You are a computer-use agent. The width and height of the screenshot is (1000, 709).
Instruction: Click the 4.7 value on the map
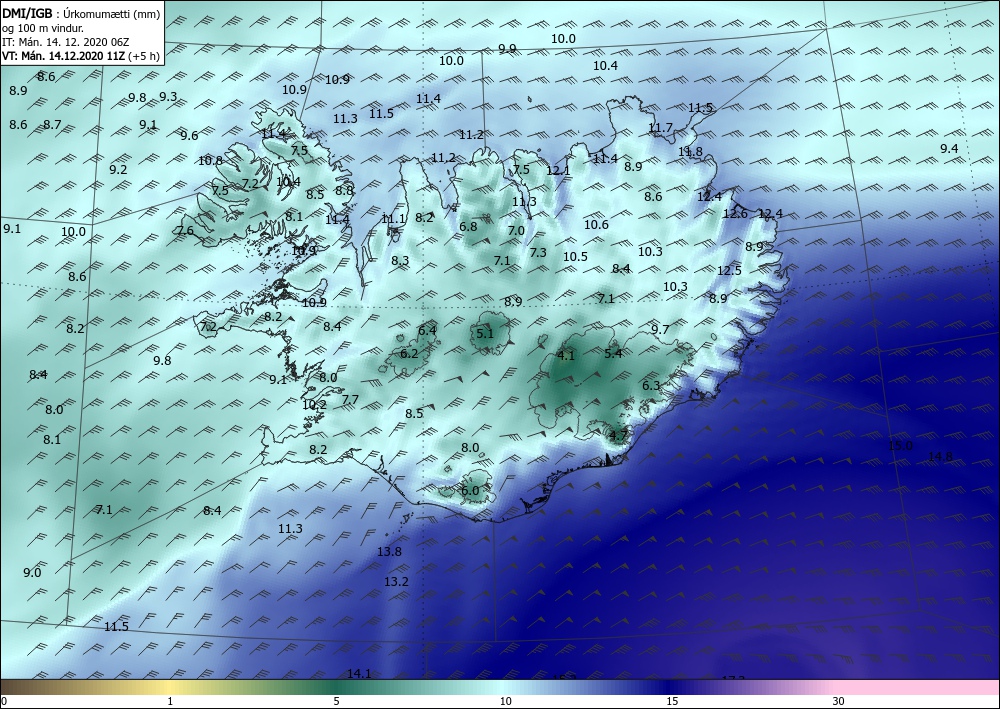[x=619, y=435]
